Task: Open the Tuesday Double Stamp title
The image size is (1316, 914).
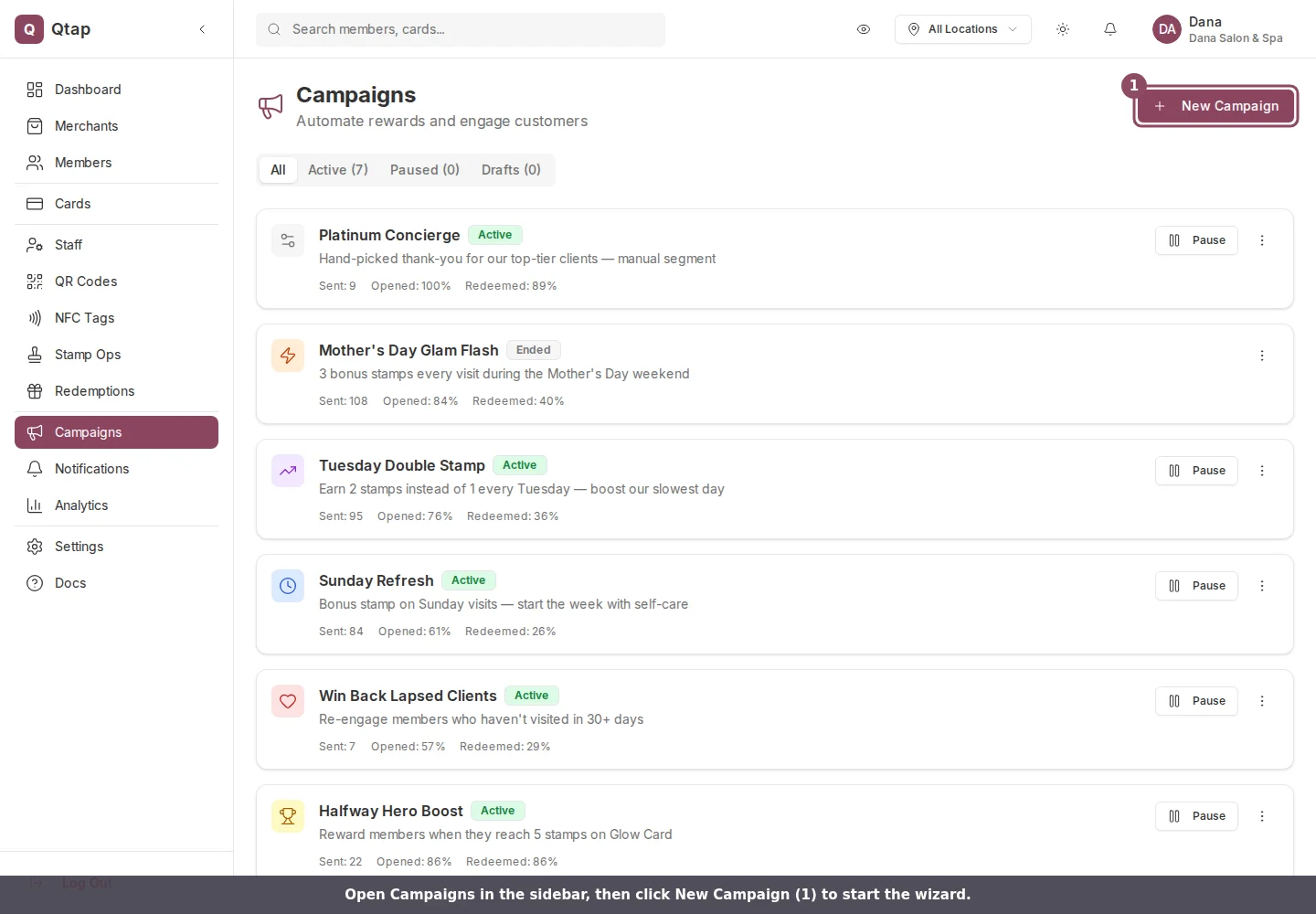Action: pyautogui.click(x=402, y=465)
